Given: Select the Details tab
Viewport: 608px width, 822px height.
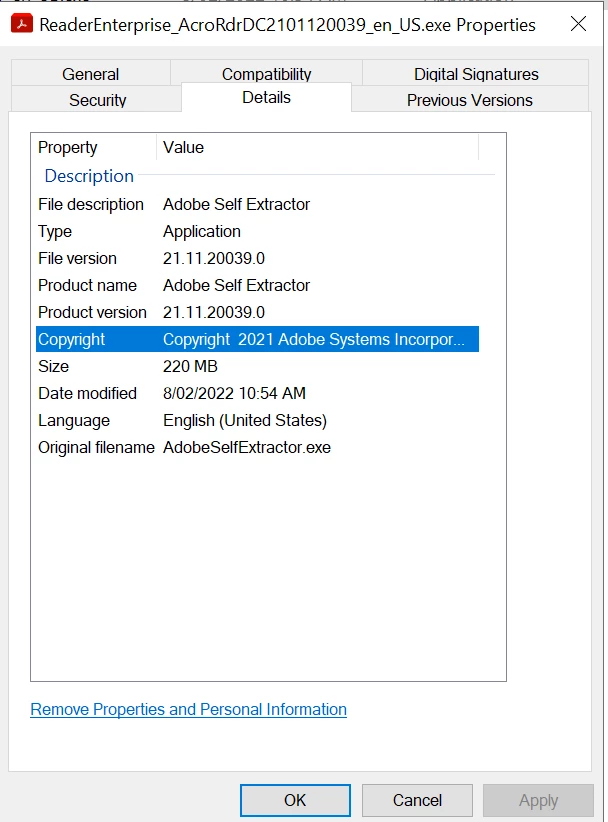Looking at the screenshot, I should click(x=266, y=98).
